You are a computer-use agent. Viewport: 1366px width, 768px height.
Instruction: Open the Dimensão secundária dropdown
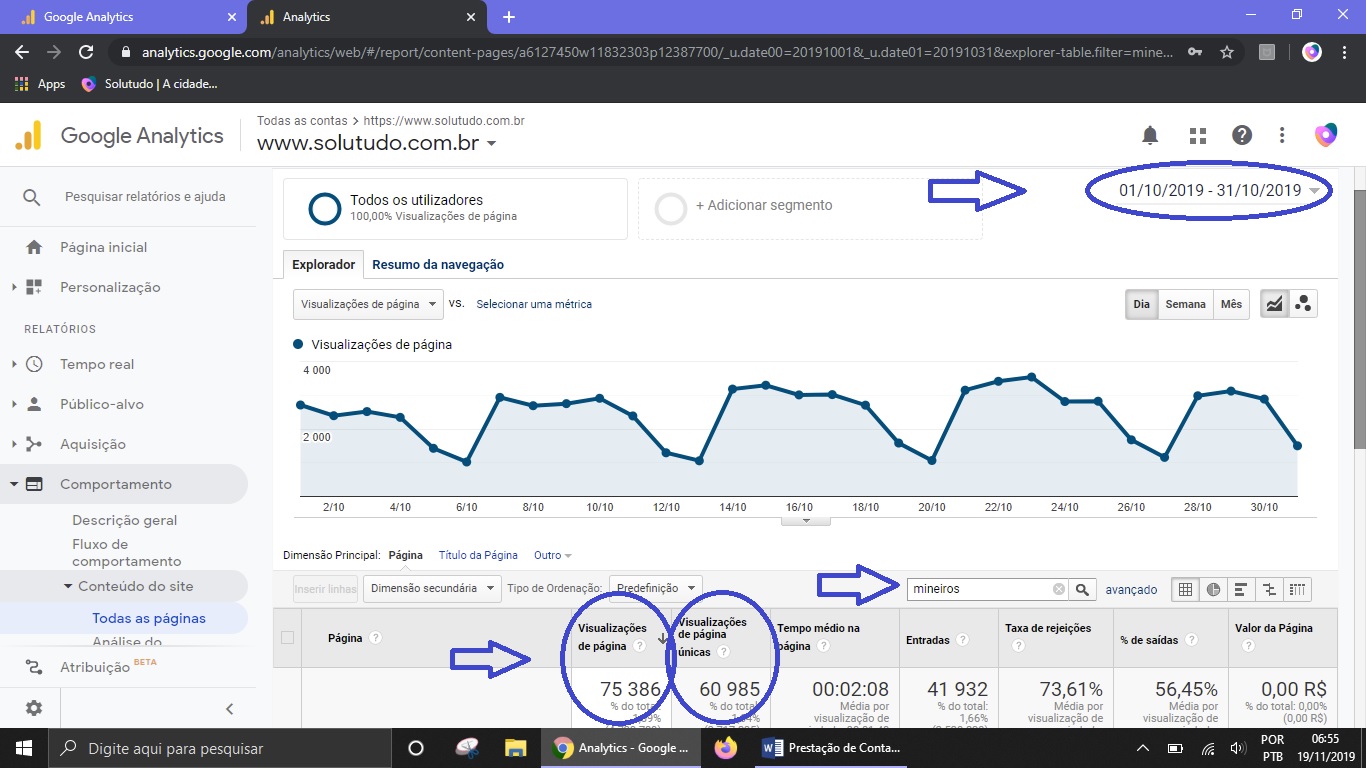(x=431, y=589)
